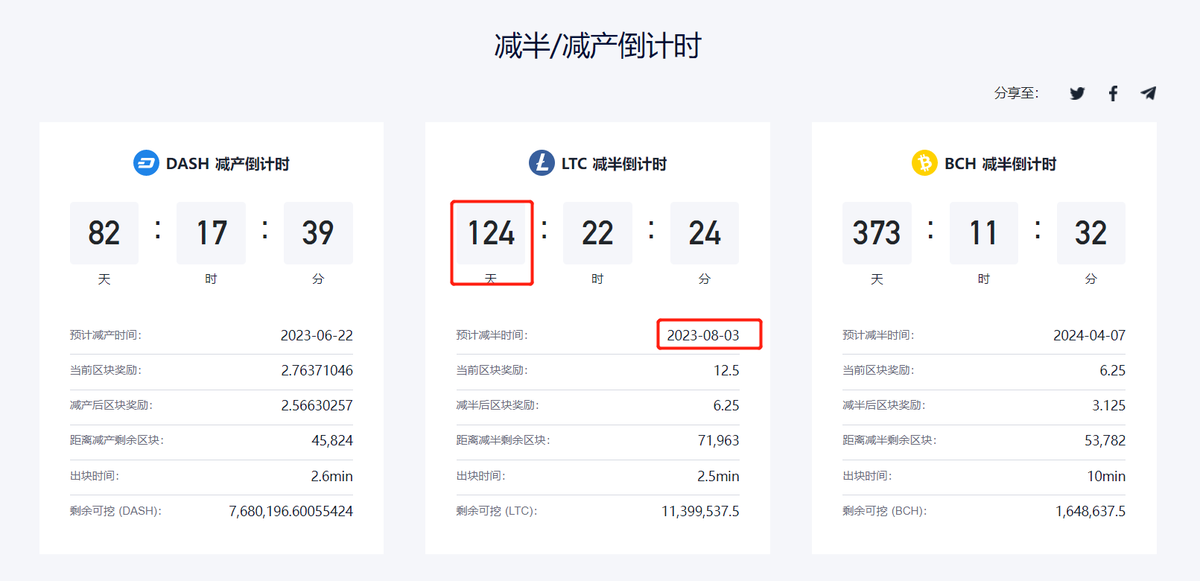Select DASH remaining supply 7,680,196.60055424
This screenshot has height=581, width=1200.
[291, 511]
